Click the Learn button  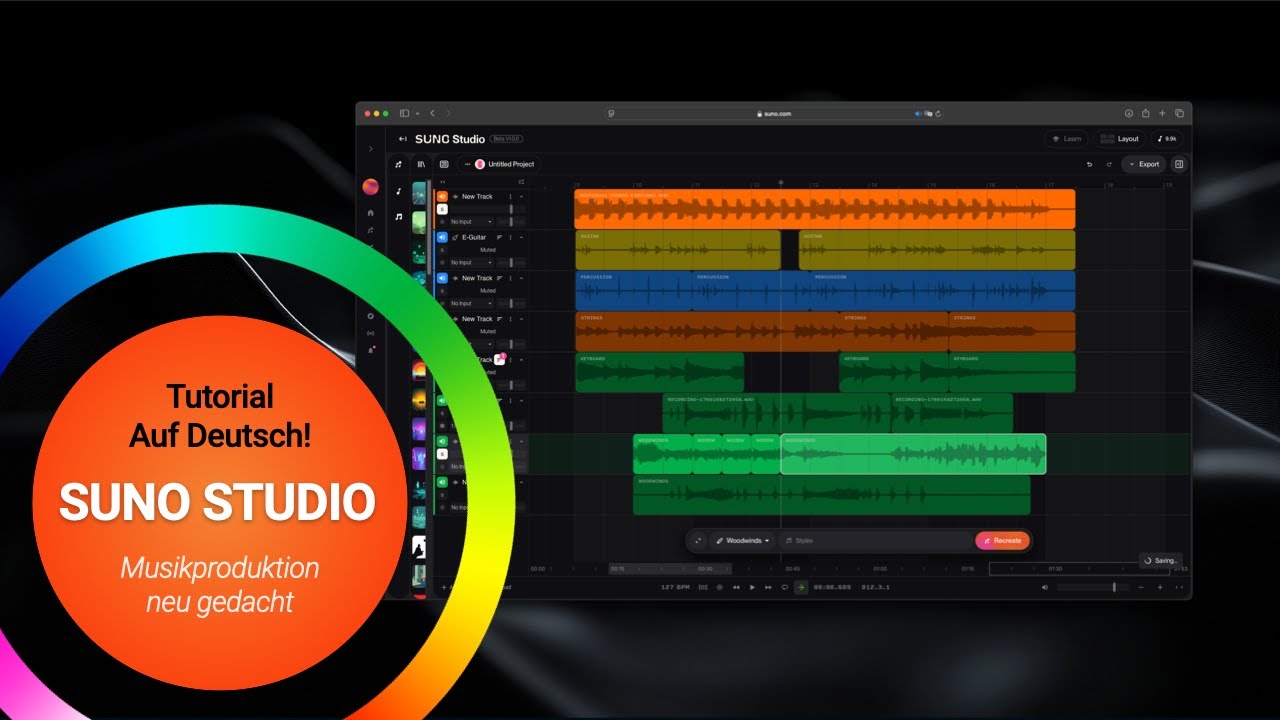click(1066, 139)
